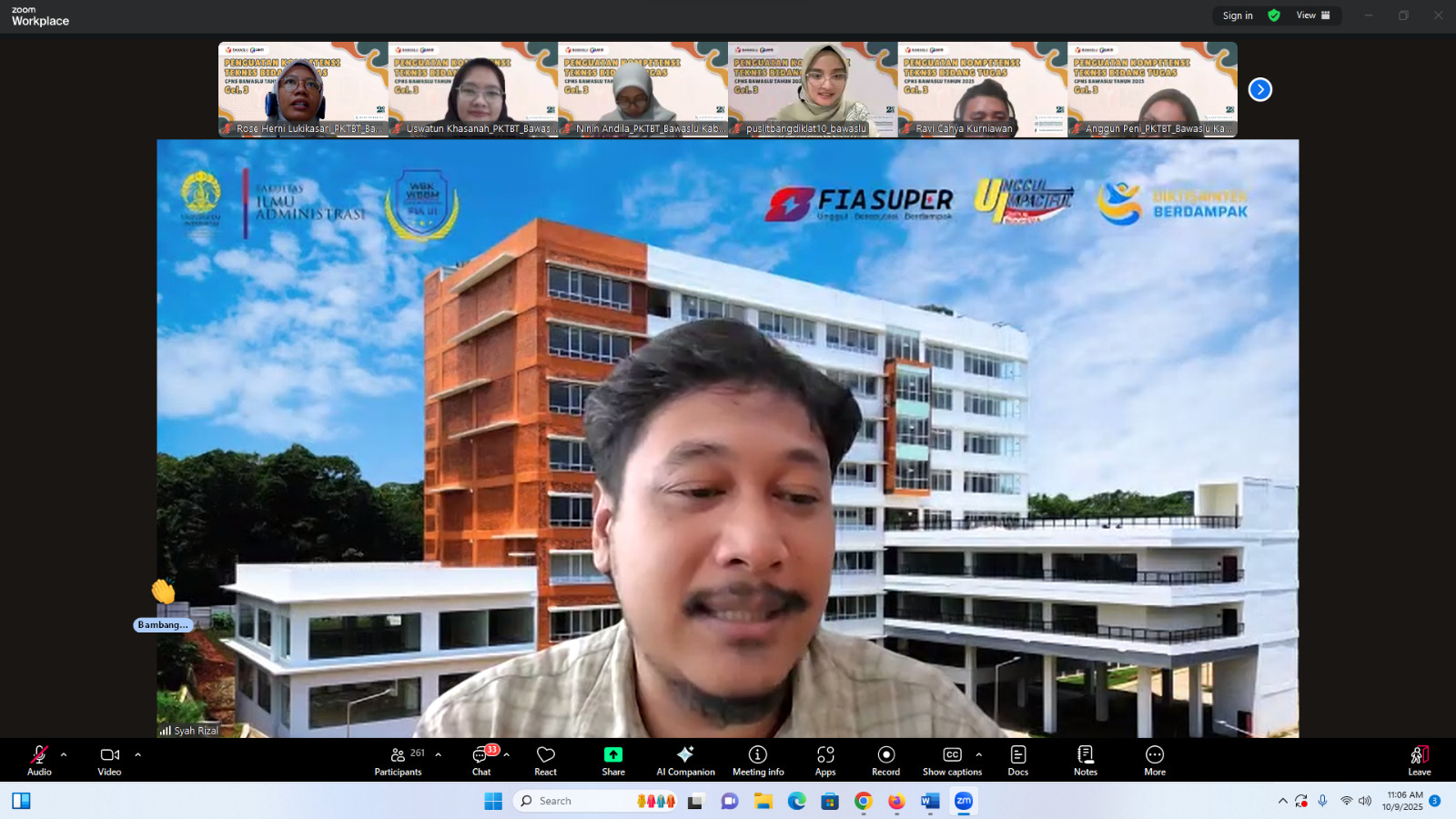The height and width of the screenshot is (819, 1456).
Task: Expand video options arrow next to Video
Action: tap(137, 754)
